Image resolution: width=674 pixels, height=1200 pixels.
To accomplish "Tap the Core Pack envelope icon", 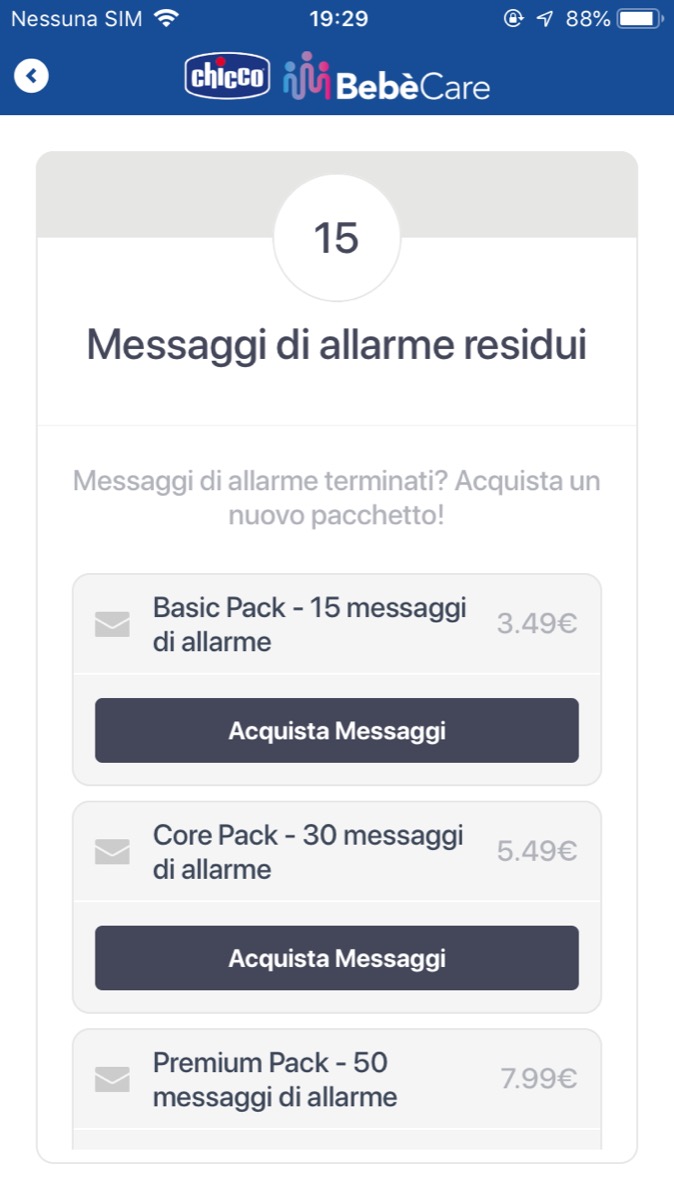I will click(112, 851).
